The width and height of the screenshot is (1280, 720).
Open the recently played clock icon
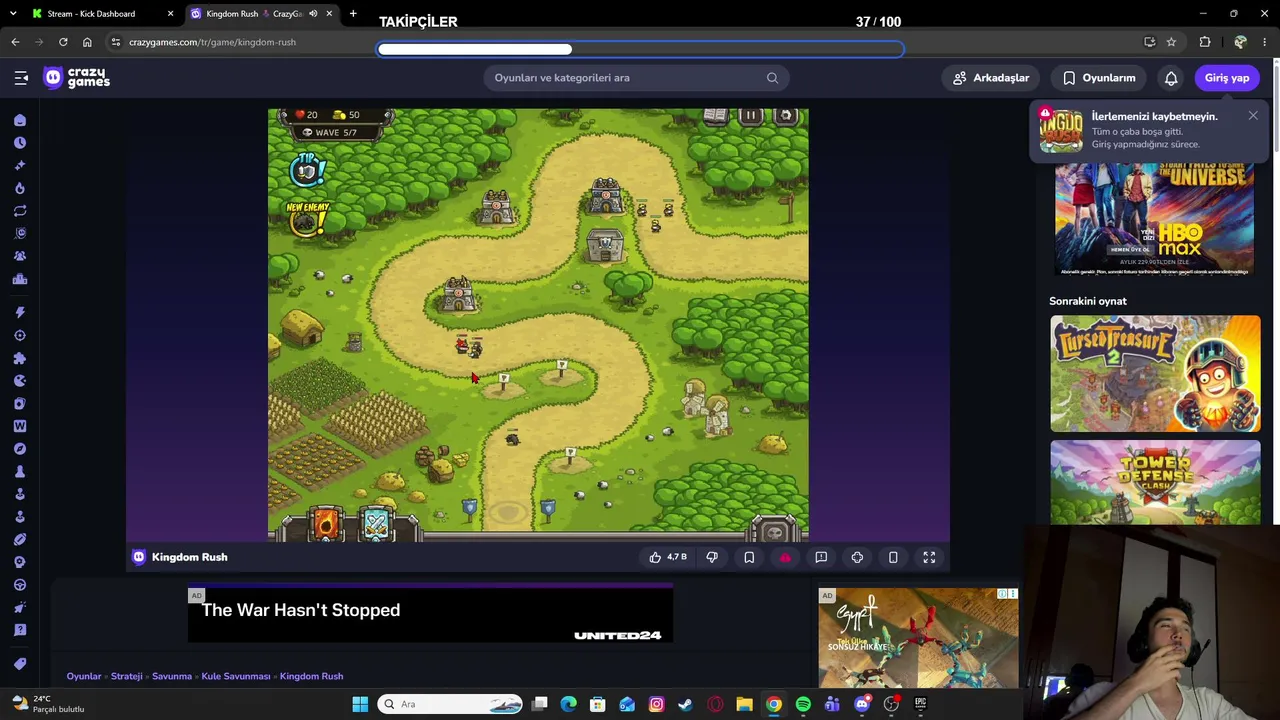click(x=20, y=143)
